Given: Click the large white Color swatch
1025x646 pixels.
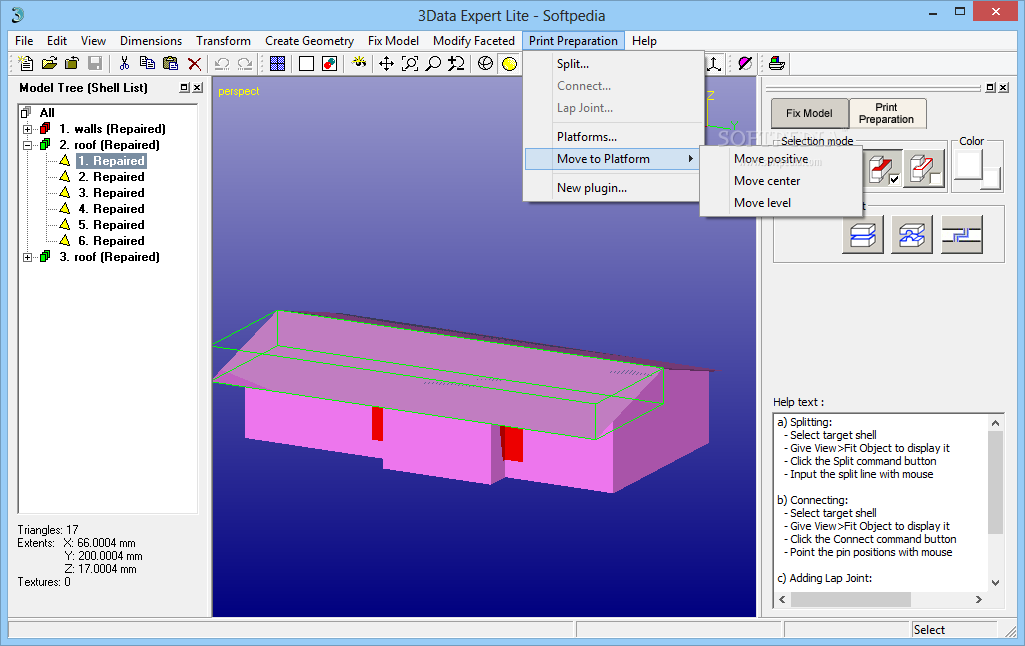Looking at the screenshot, I should tap(969, 165).
